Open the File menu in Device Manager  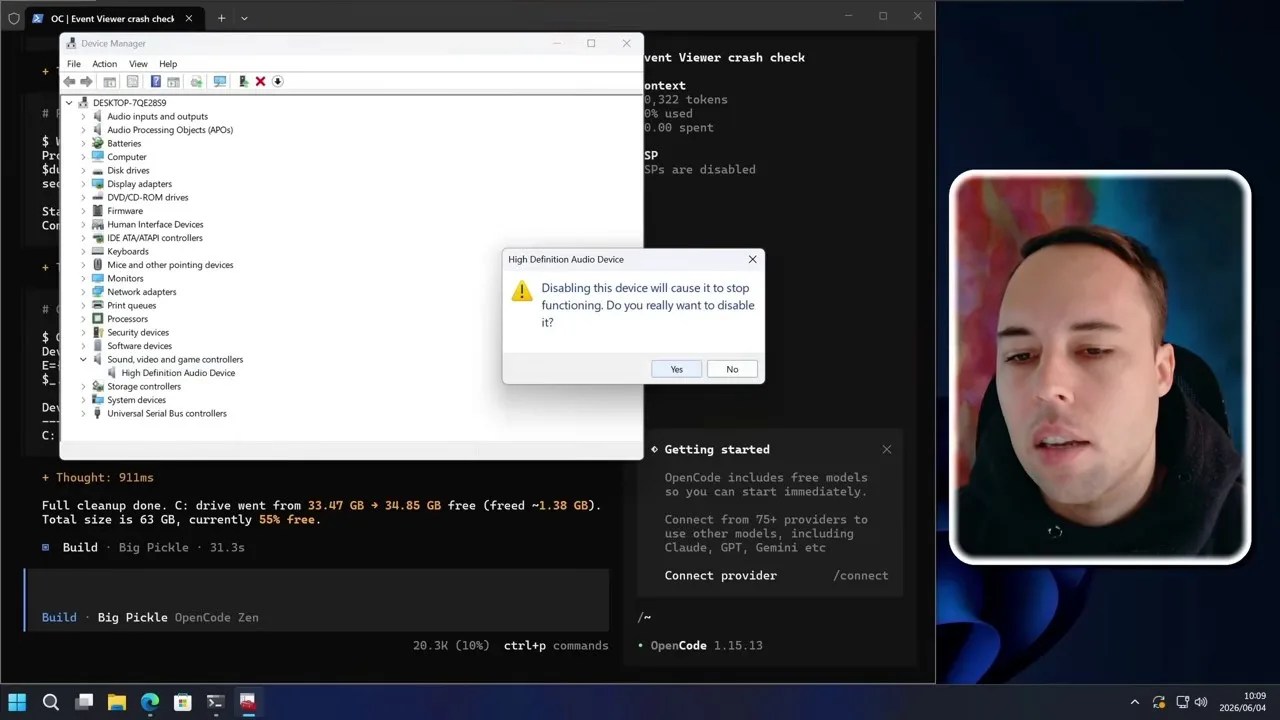(x=74, y=64)
